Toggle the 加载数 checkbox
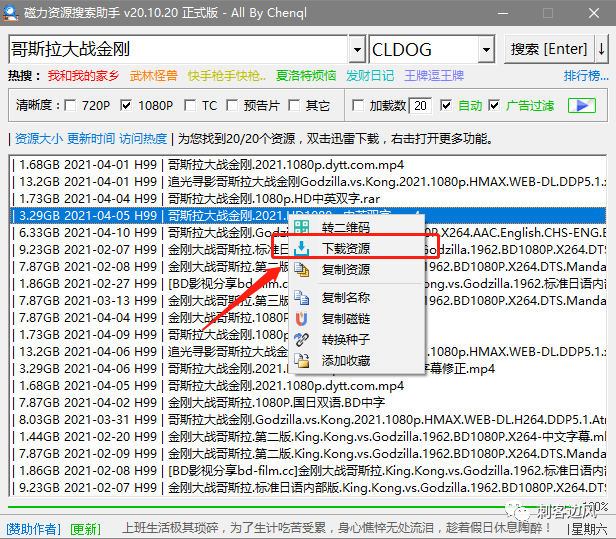Viewport: 616px width, 539px height. click(358, 105)
